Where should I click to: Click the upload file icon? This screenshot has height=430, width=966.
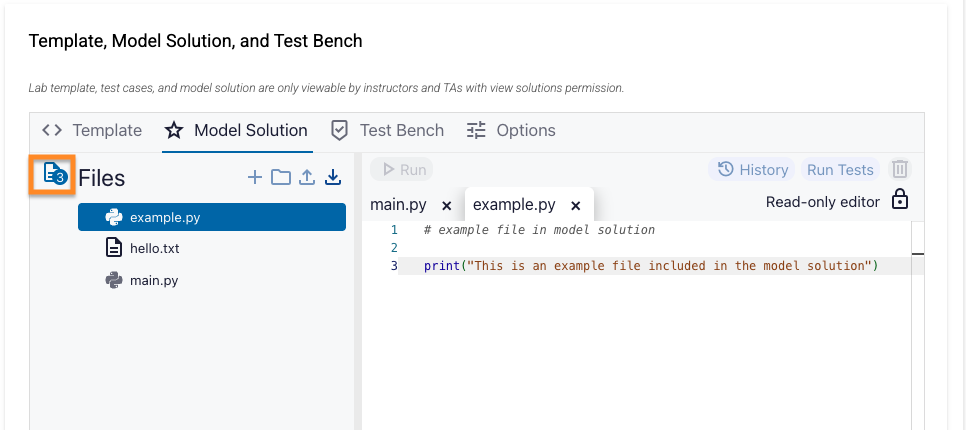coord(307,177)
